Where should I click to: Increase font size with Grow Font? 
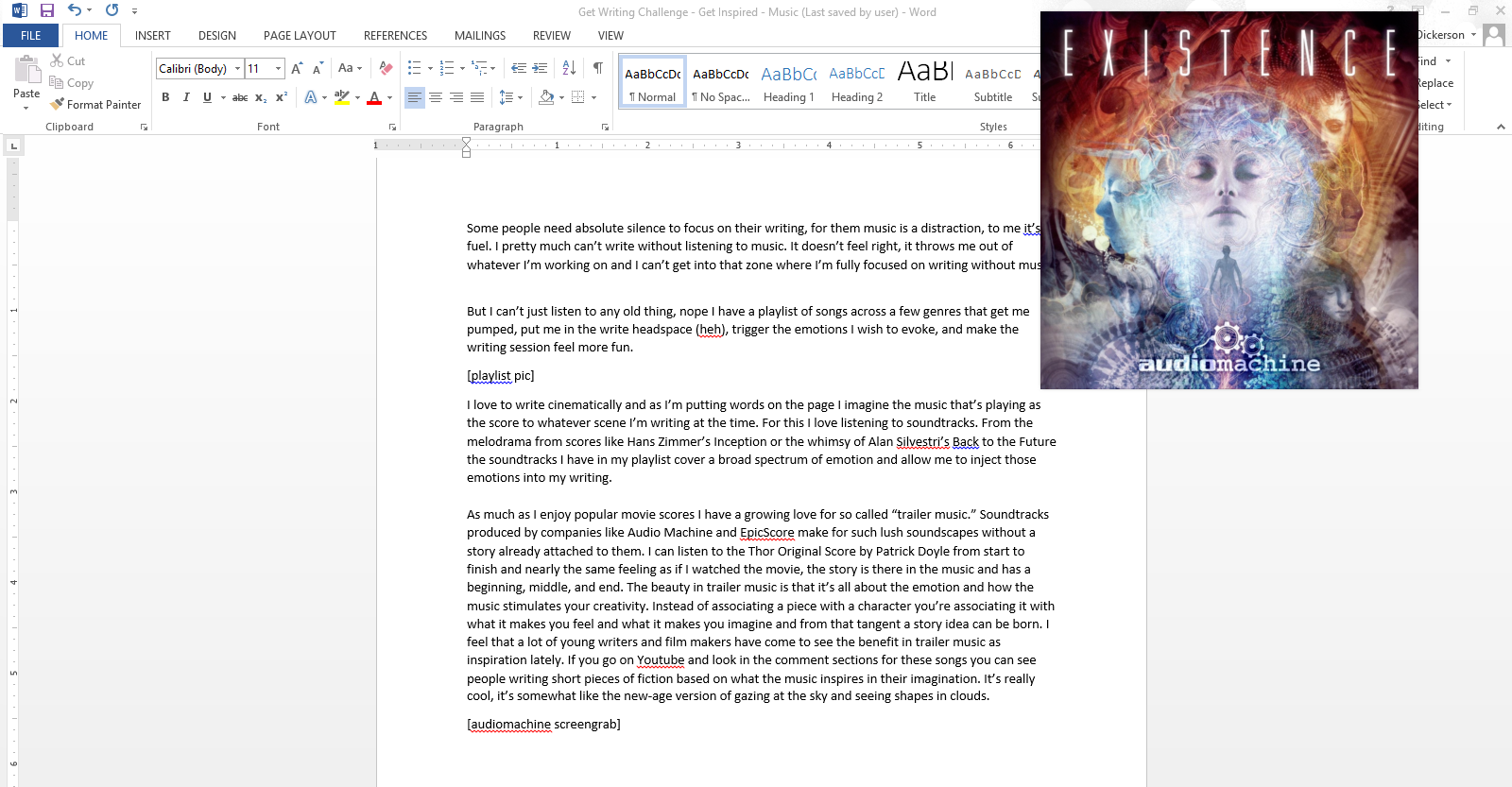[297, 68]
